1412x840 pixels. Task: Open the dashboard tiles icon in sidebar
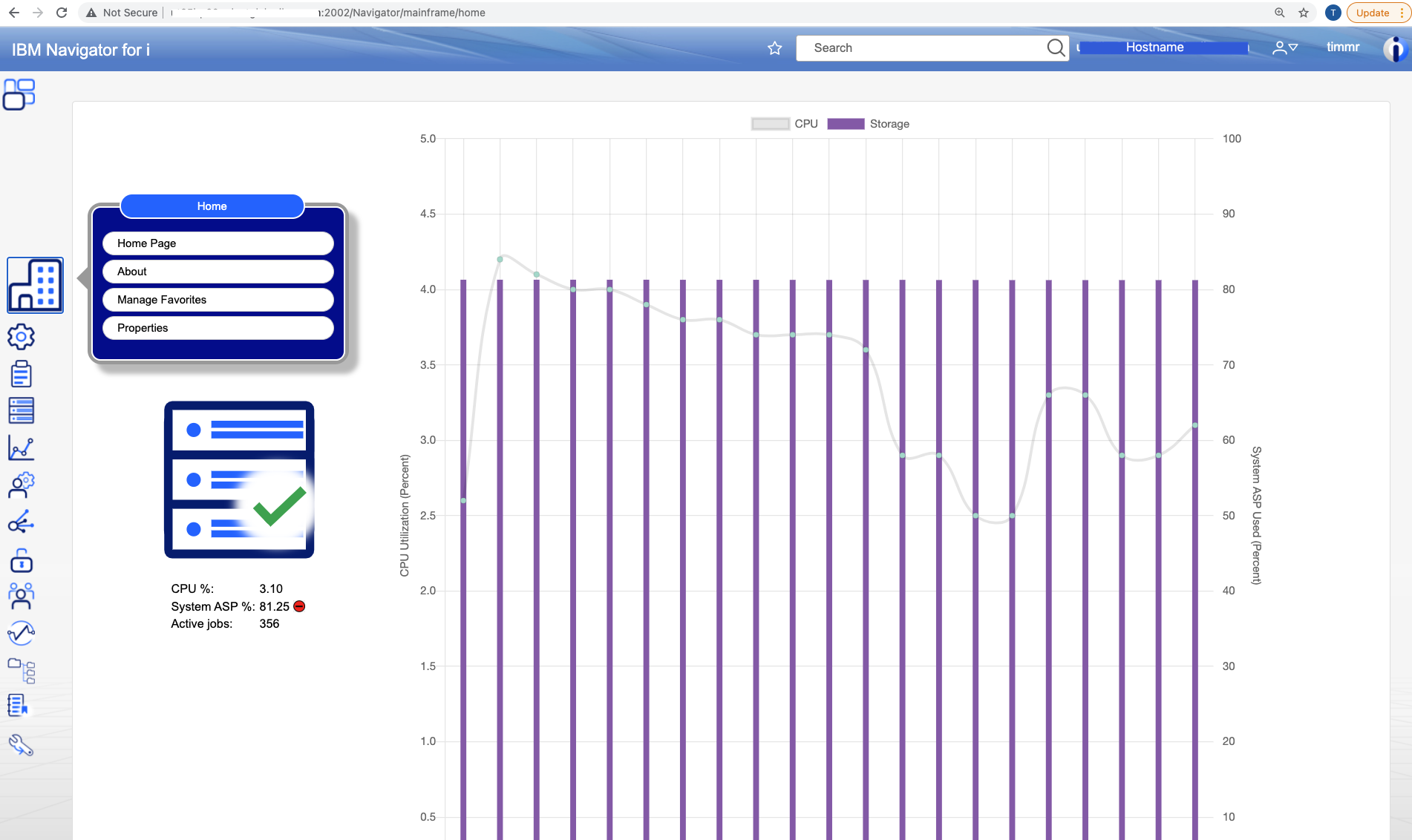tap(19, 94)
